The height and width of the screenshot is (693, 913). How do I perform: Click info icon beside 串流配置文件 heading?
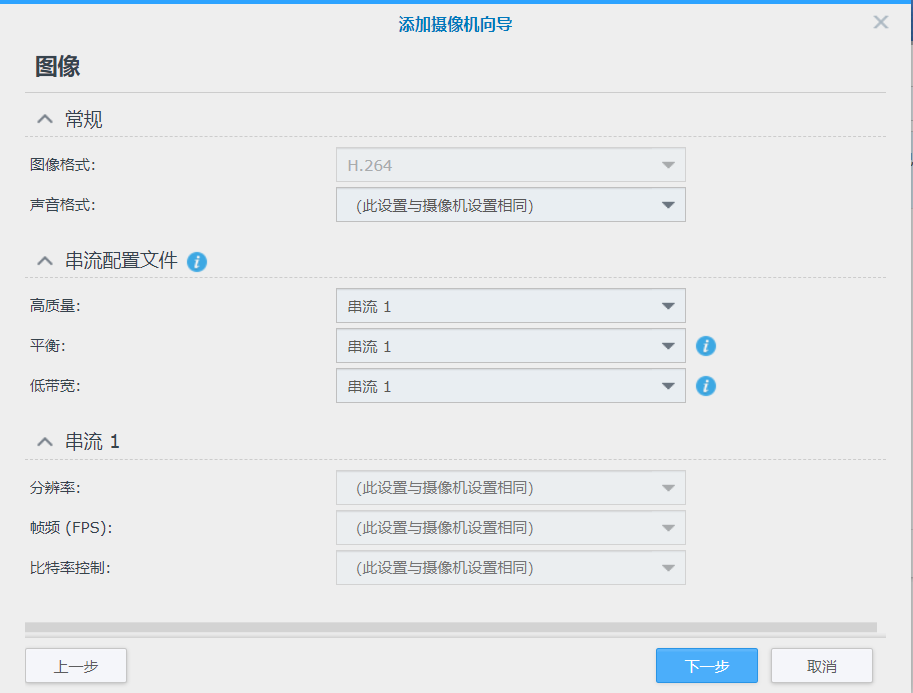click(x=197, y=262)
